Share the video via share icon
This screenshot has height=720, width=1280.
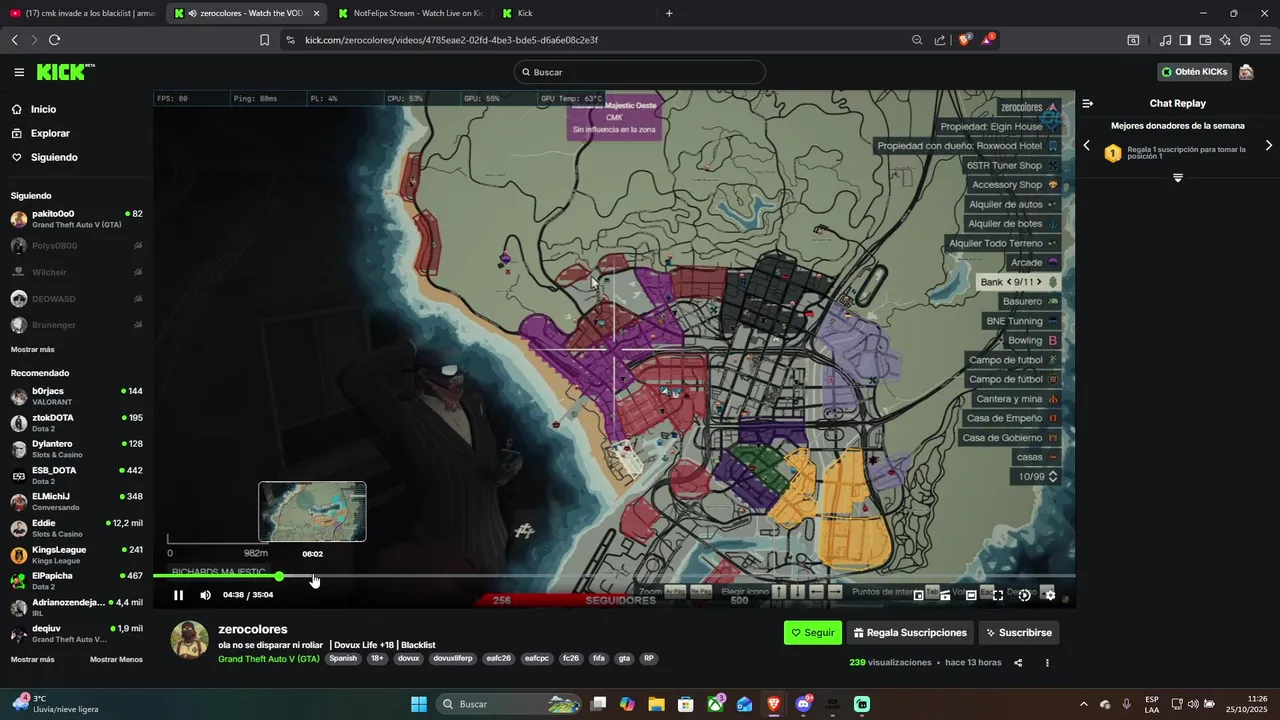pos(1018,663)
